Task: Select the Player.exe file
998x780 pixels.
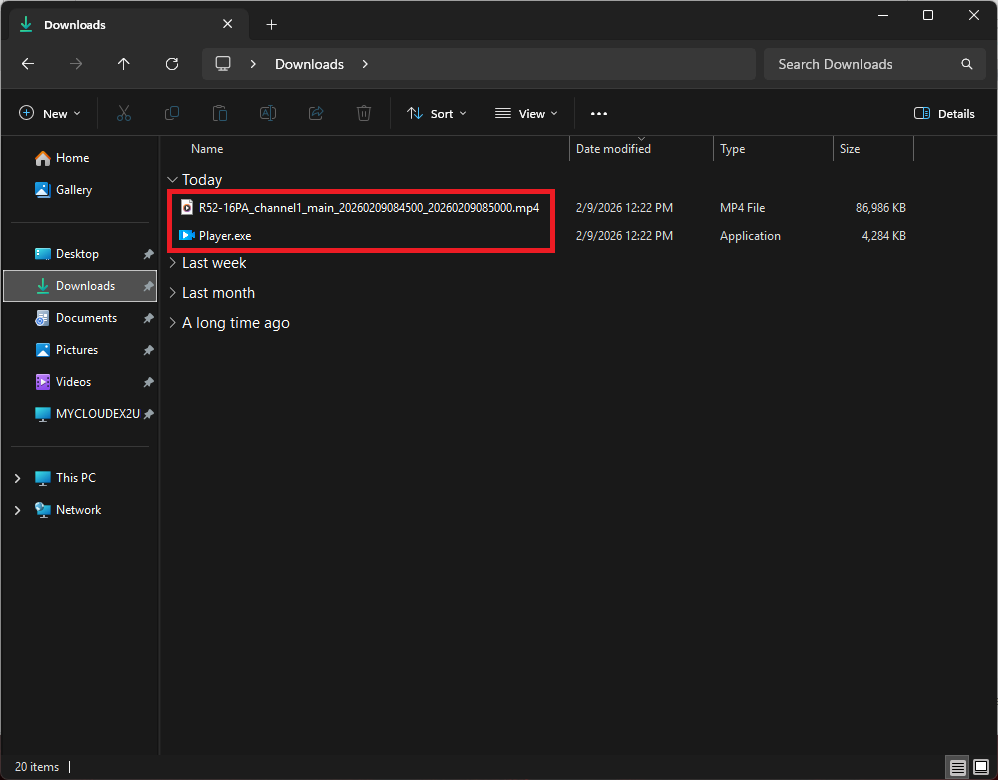Action: [x=225, y=236]
